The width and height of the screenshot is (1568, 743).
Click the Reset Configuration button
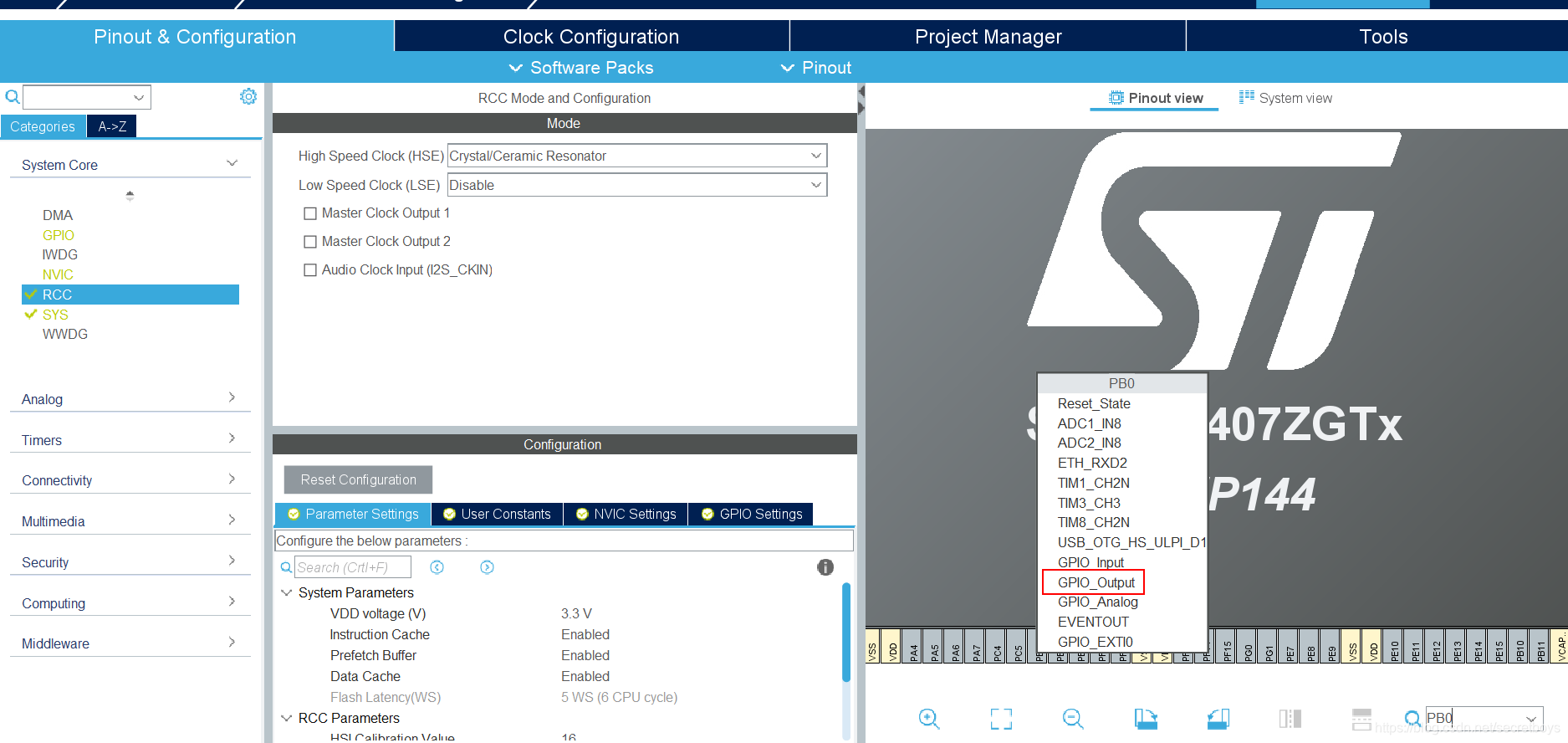[358, 479]
